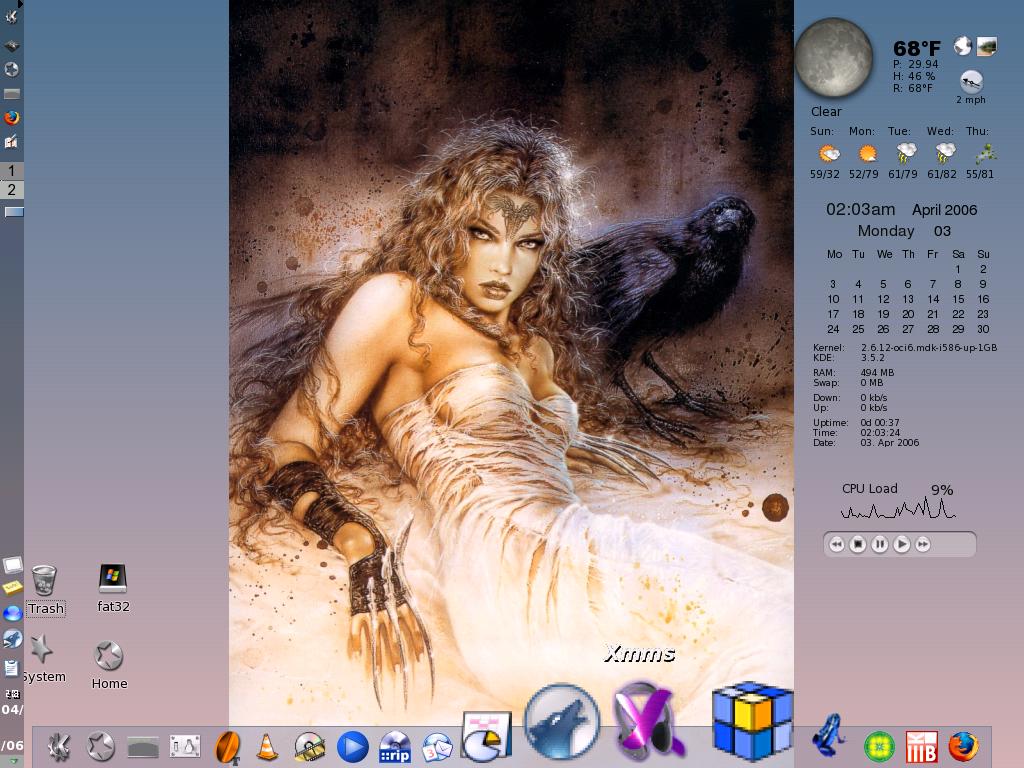Click the play button in media widget
1024x768 pixels.
901,544
